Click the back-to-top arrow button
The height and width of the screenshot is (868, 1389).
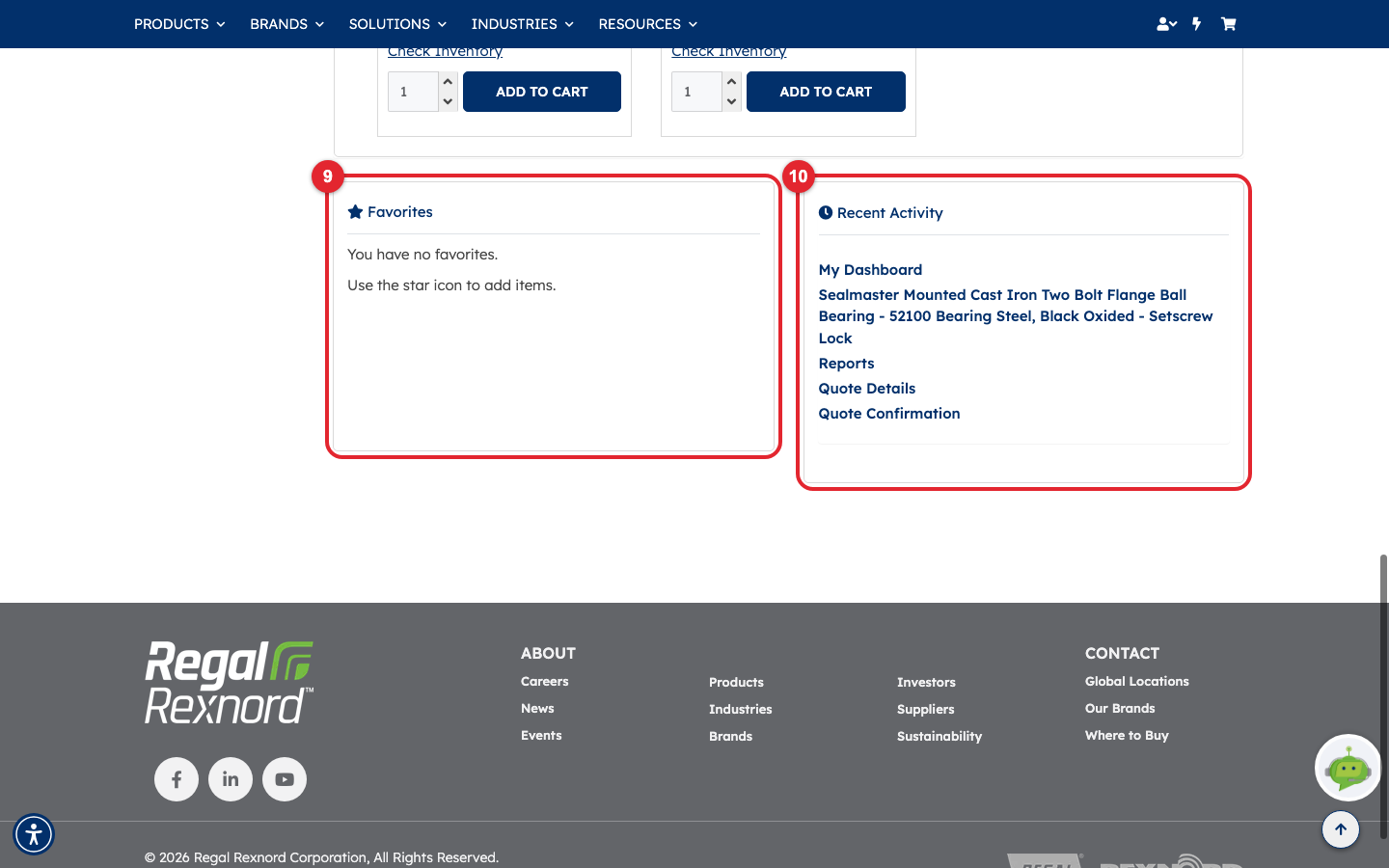coord(1341,829)
